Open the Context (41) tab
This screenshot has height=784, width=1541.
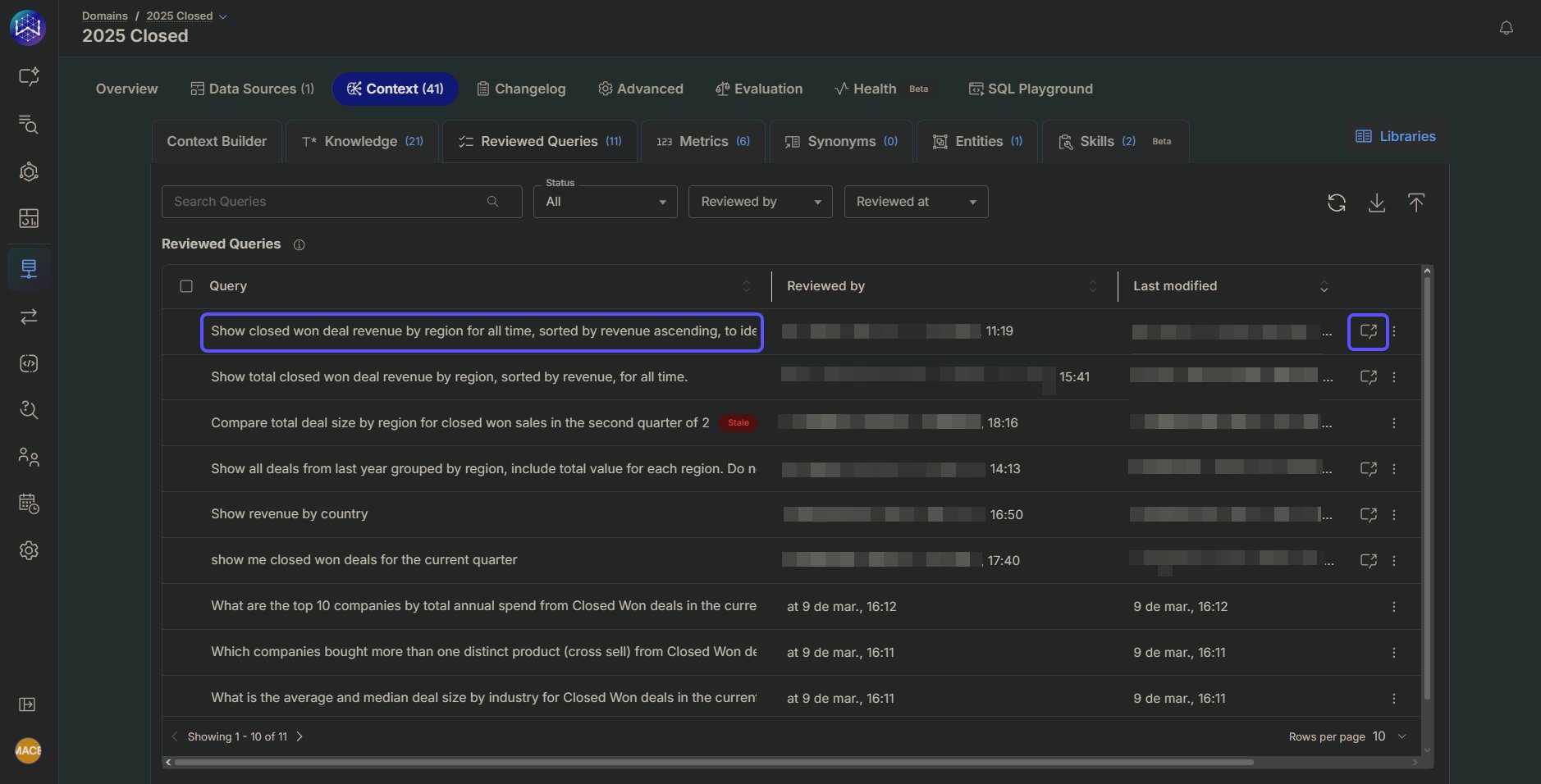pos(395,89)
